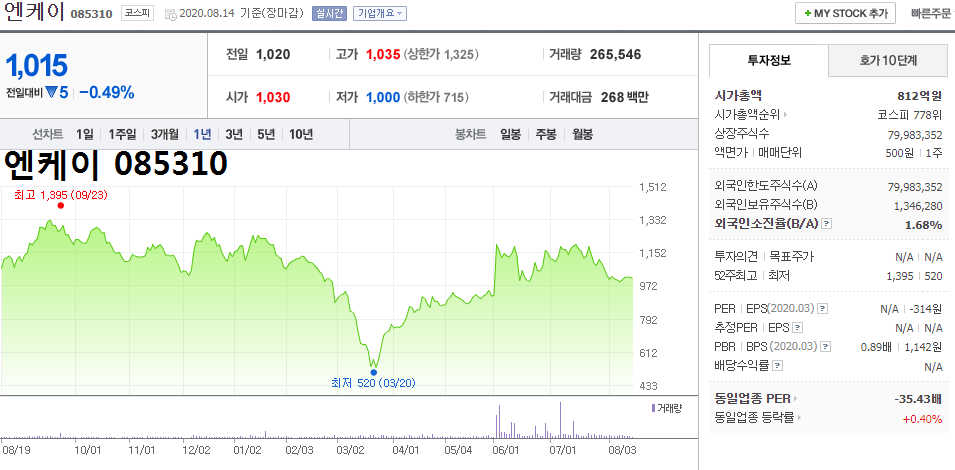The height and width of the screenshot is (470, 955).
Task: Click the 시가 value 1,030
Action: 273,97
